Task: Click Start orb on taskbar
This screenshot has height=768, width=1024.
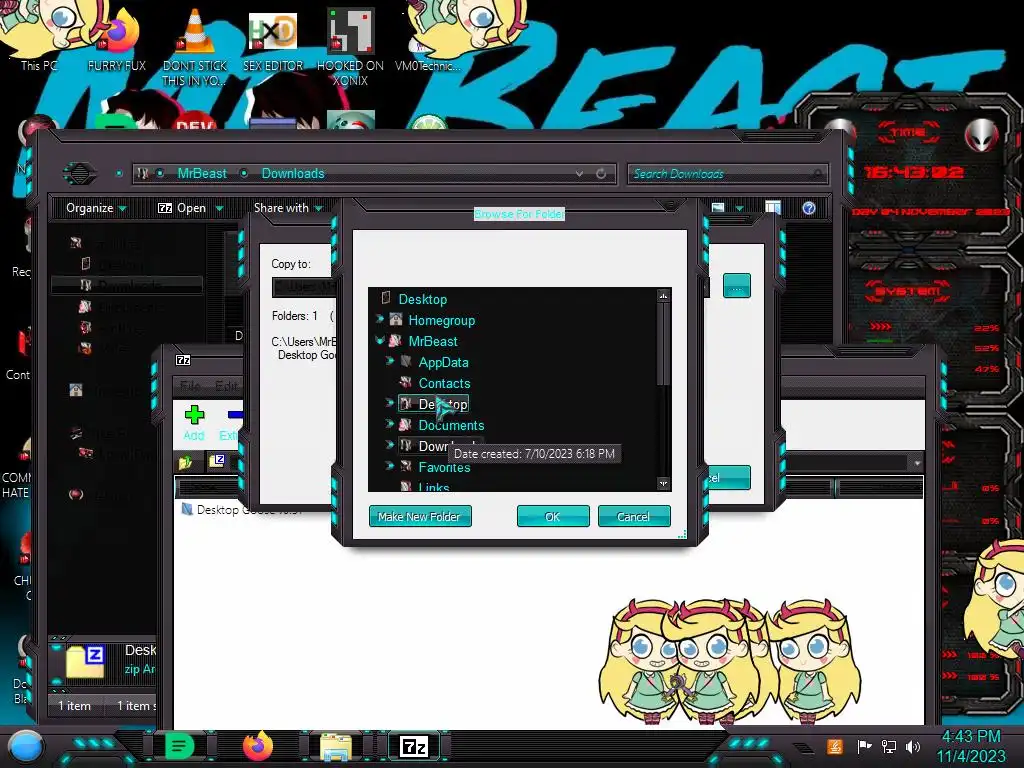Action: coord(26,747)
